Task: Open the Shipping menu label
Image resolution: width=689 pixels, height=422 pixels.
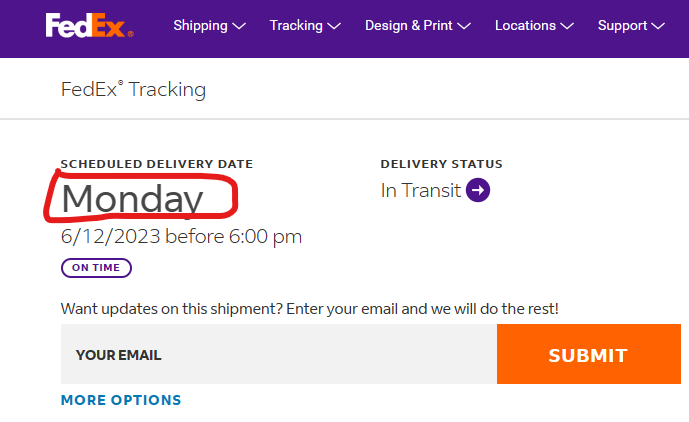Action: coord(200,26)
